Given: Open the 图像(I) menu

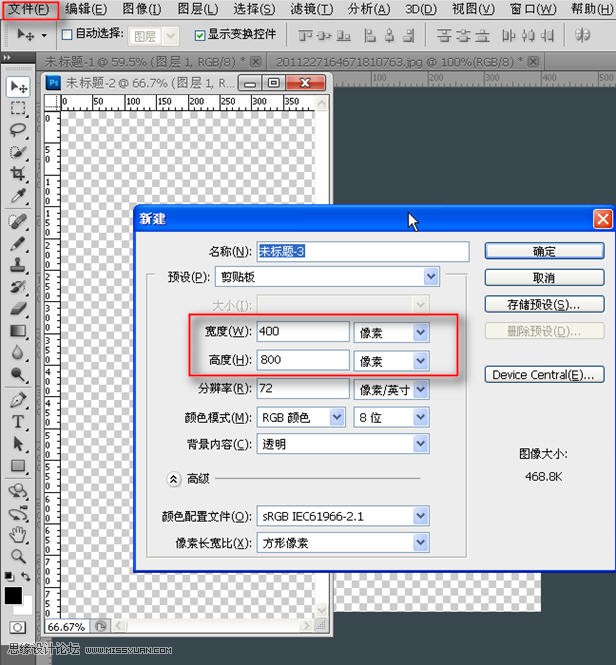Looking at the screenshot, I should click(x=142, y=9).
